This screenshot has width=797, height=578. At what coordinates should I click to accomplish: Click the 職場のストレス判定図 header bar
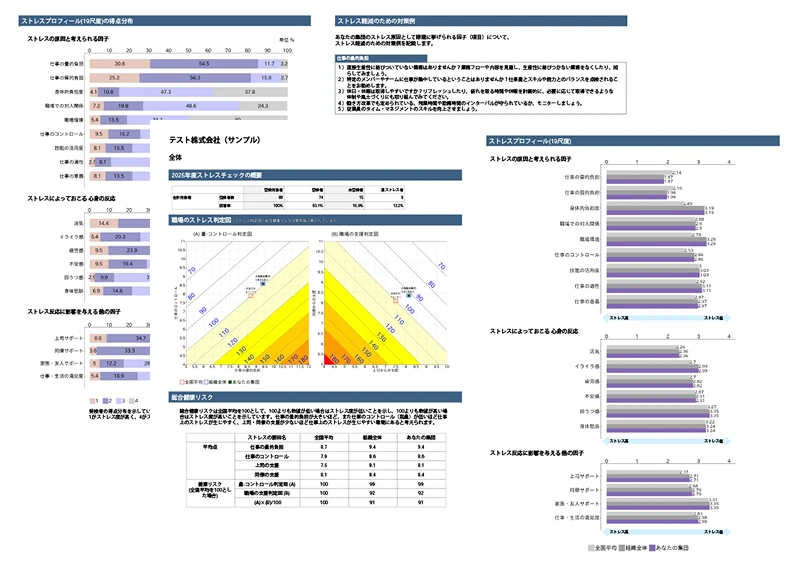pyautogui.click(x=315, y=220)
